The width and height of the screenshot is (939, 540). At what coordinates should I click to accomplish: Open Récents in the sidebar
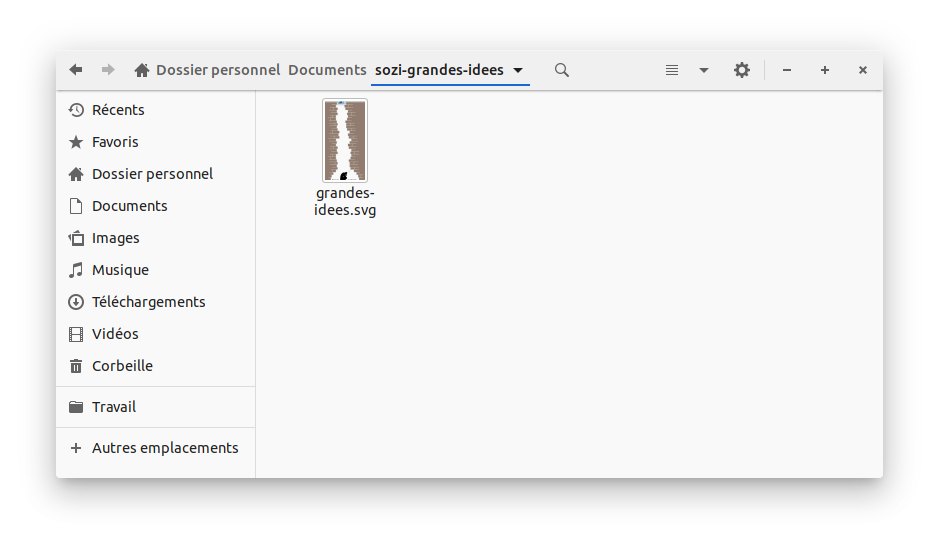[x=156, y=110]
